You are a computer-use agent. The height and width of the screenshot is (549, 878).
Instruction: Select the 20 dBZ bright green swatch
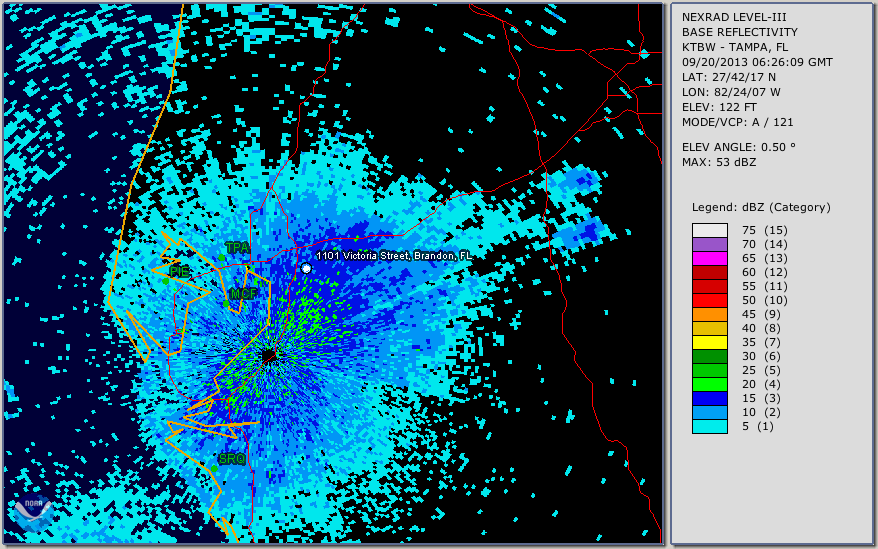pyautogui.click(x=710, y=384)
